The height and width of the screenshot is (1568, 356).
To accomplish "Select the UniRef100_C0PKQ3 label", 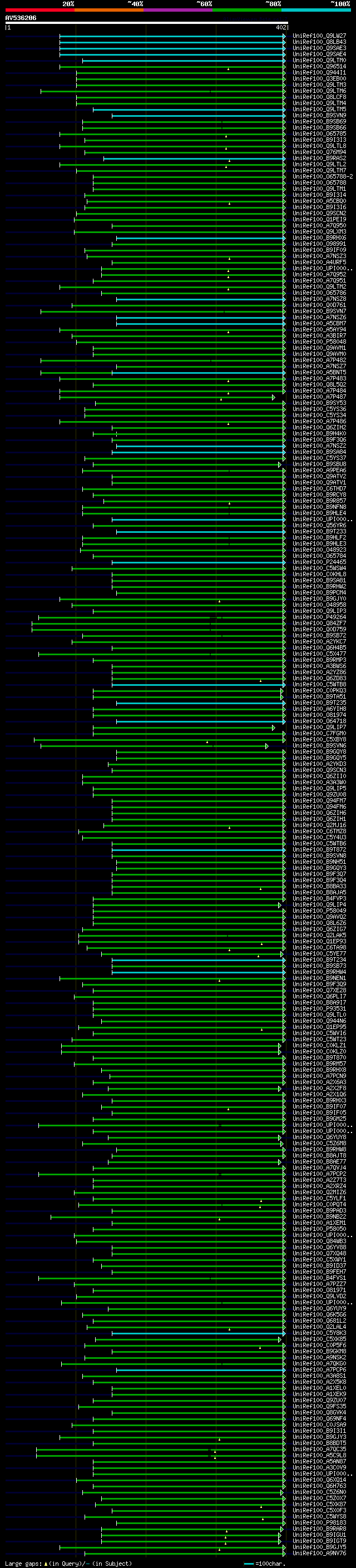I will point(319,691).
